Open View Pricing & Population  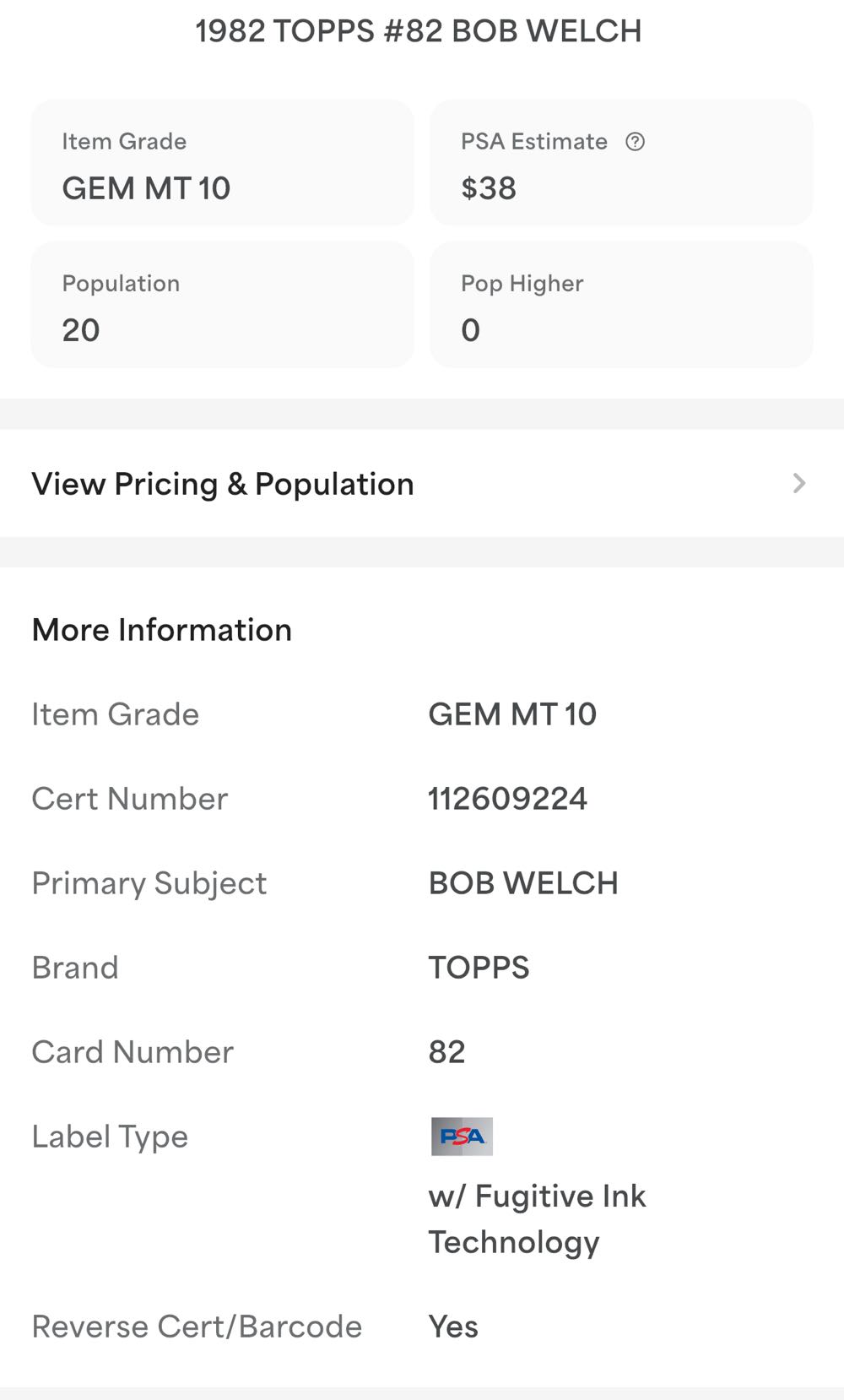click(223, 484)
